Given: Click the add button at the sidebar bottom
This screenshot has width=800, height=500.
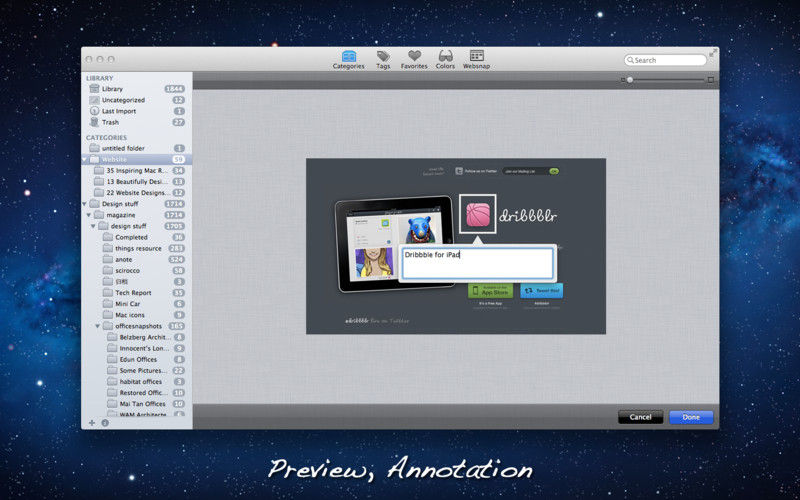Looking at the screenshot, I should [x=92, y=422].
